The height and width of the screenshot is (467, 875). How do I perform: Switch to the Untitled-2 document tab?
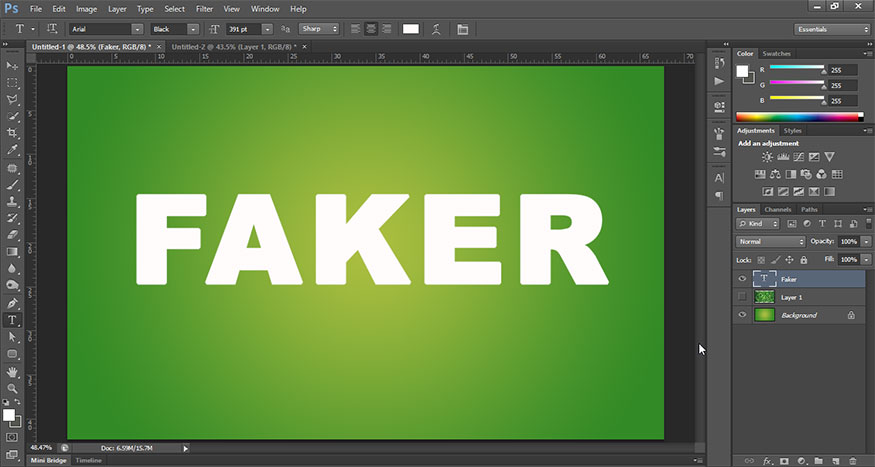coord(234,47)
